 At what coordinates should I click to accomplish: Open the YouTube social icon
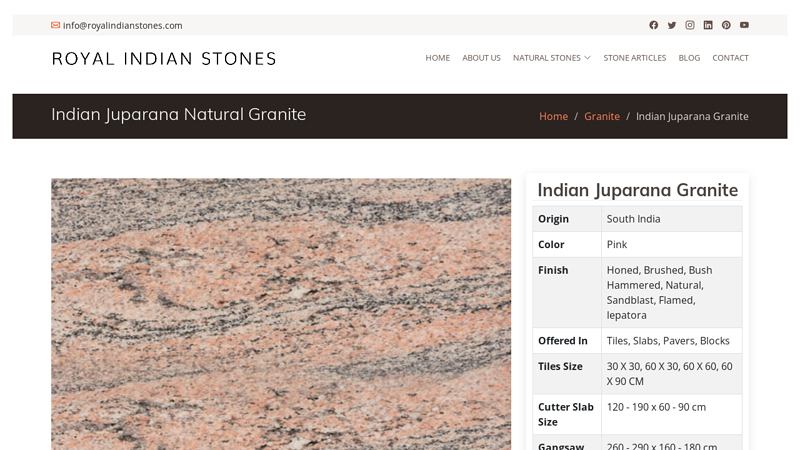[x=744, y=25]
